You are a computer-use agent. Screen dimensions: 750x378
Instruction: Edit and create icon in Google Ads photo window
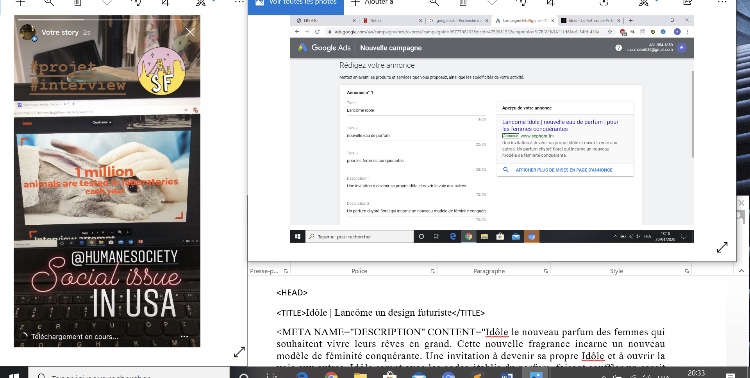(644, 3)
